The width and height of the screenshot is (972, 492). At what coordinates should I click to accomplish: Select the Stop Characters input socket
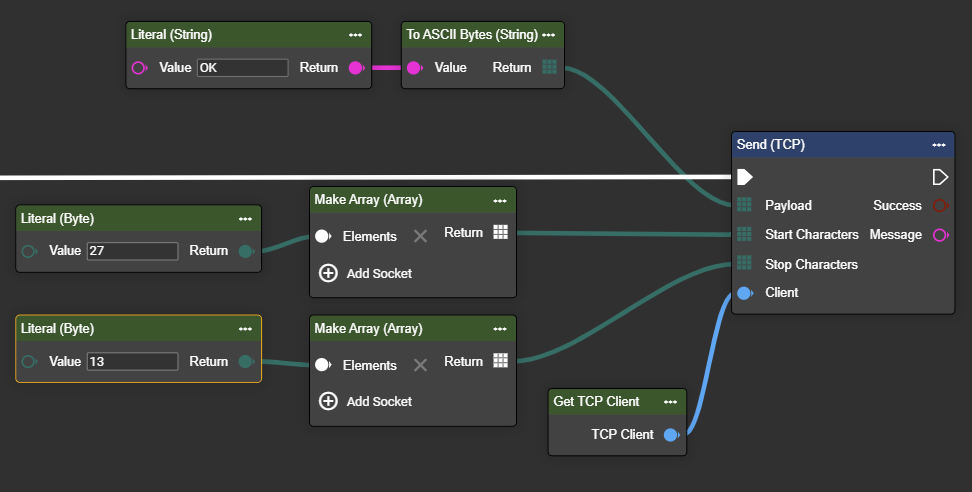744,263
